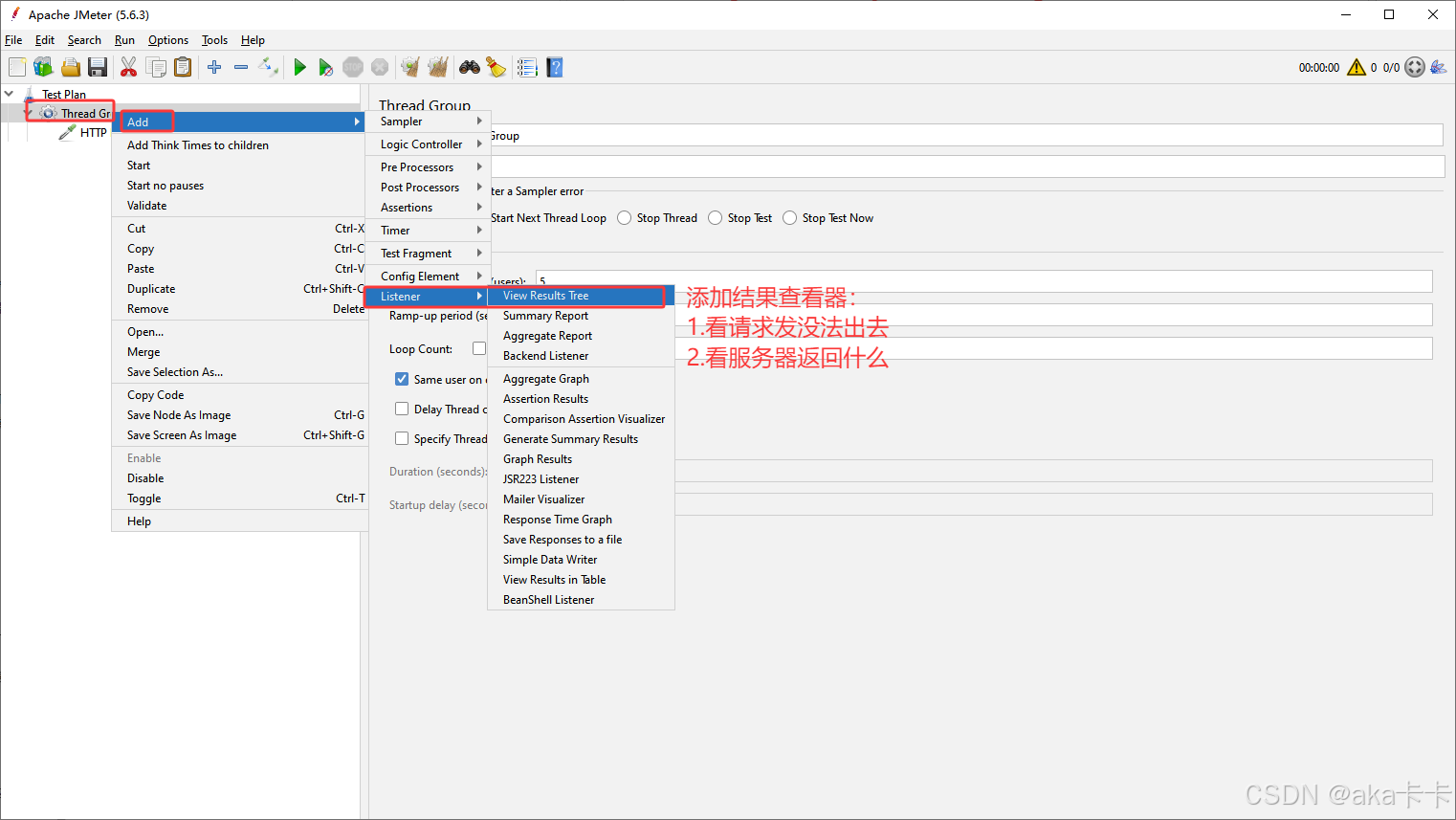Collapse all nodes with minus icon
The height and width of the screenshot is (820, 1456).
(241, 67)
